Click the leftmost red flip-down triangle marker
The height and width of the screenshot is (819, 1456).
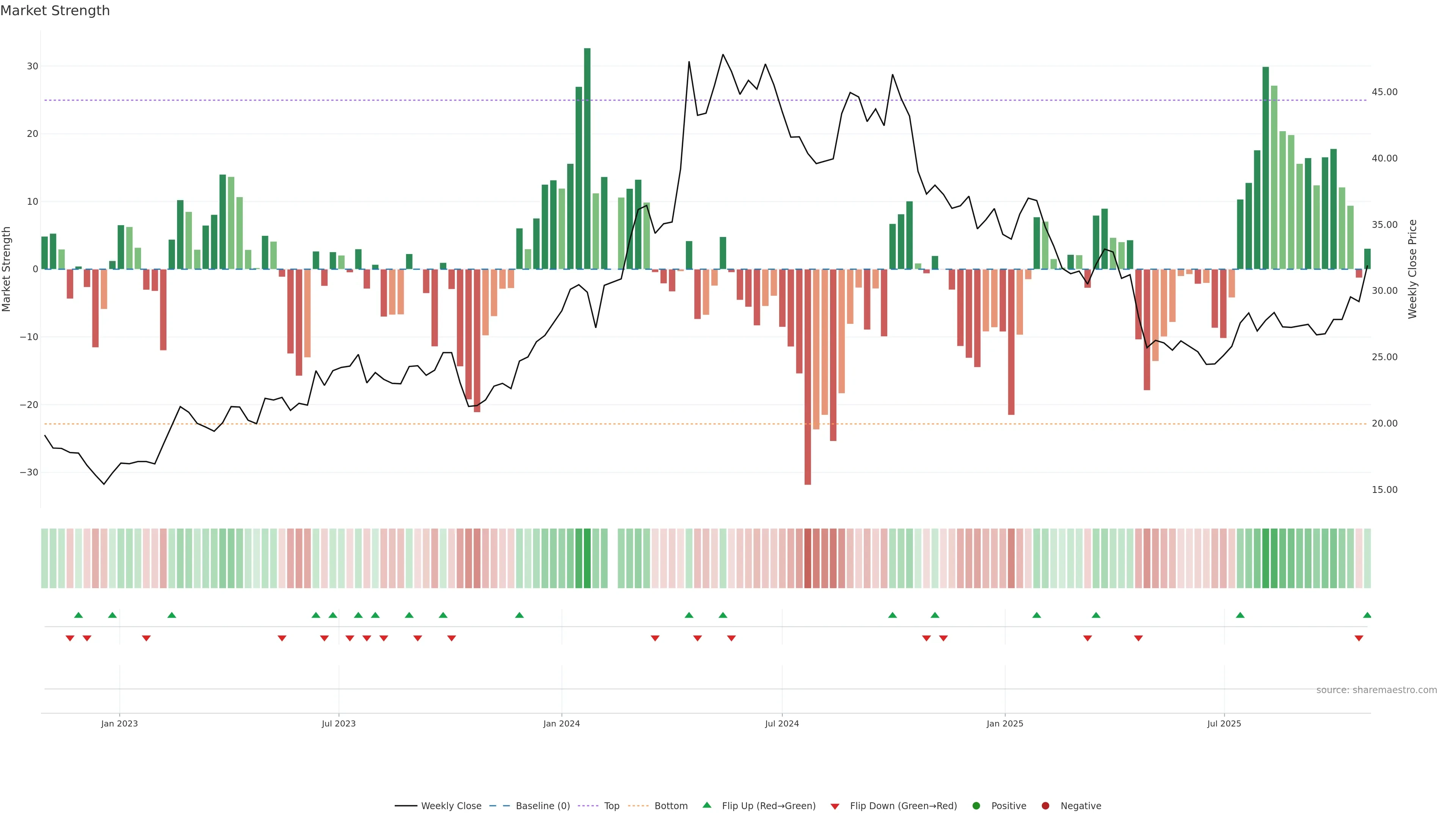click(x=70, y=638)
